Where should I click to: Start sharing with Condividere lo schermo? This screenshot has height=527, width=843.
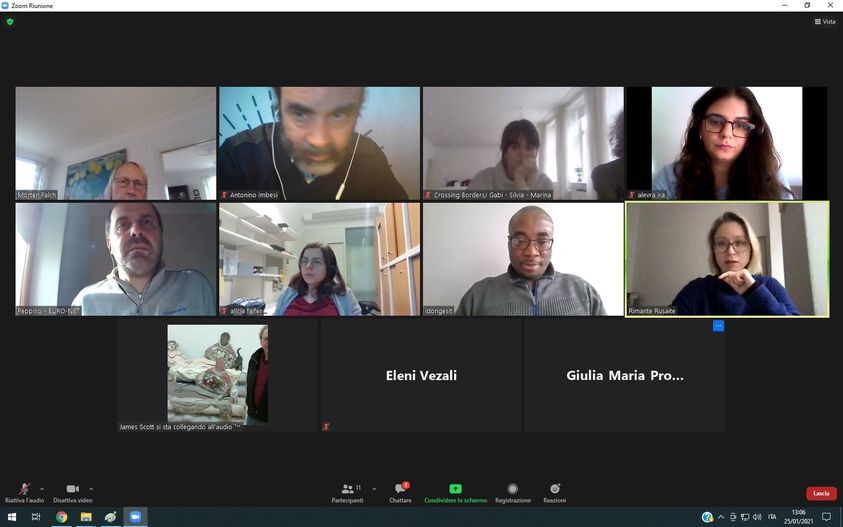tap(455, 492)
